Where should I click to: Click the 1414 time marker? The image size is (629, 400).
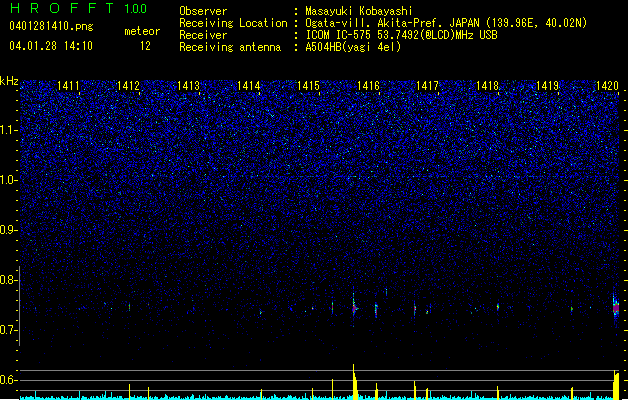(248, 86)
